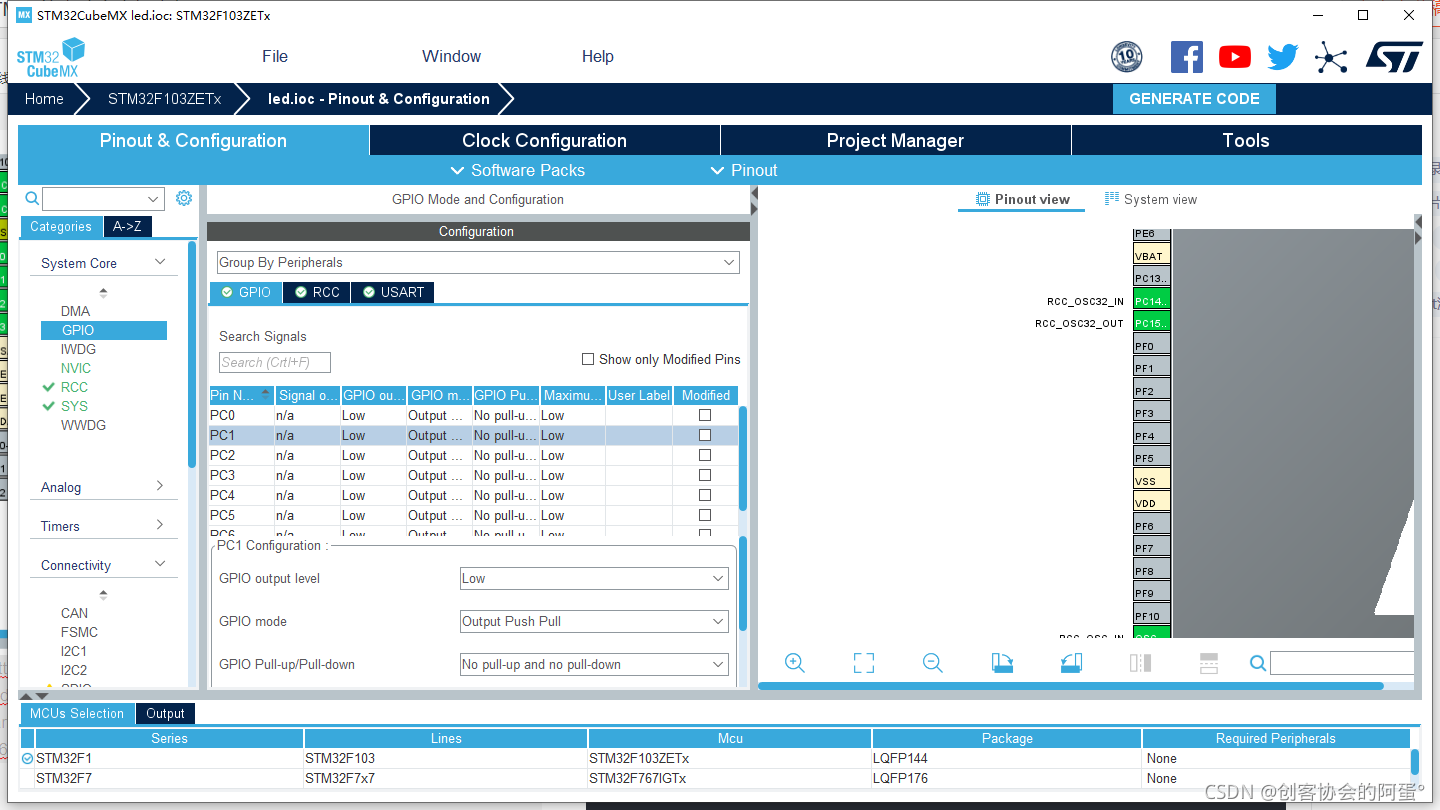Rotate the chip counter-clockwise
The height and width of the screenshot is (810, 1440).
pyautogui.click(x=1071, y=663)
